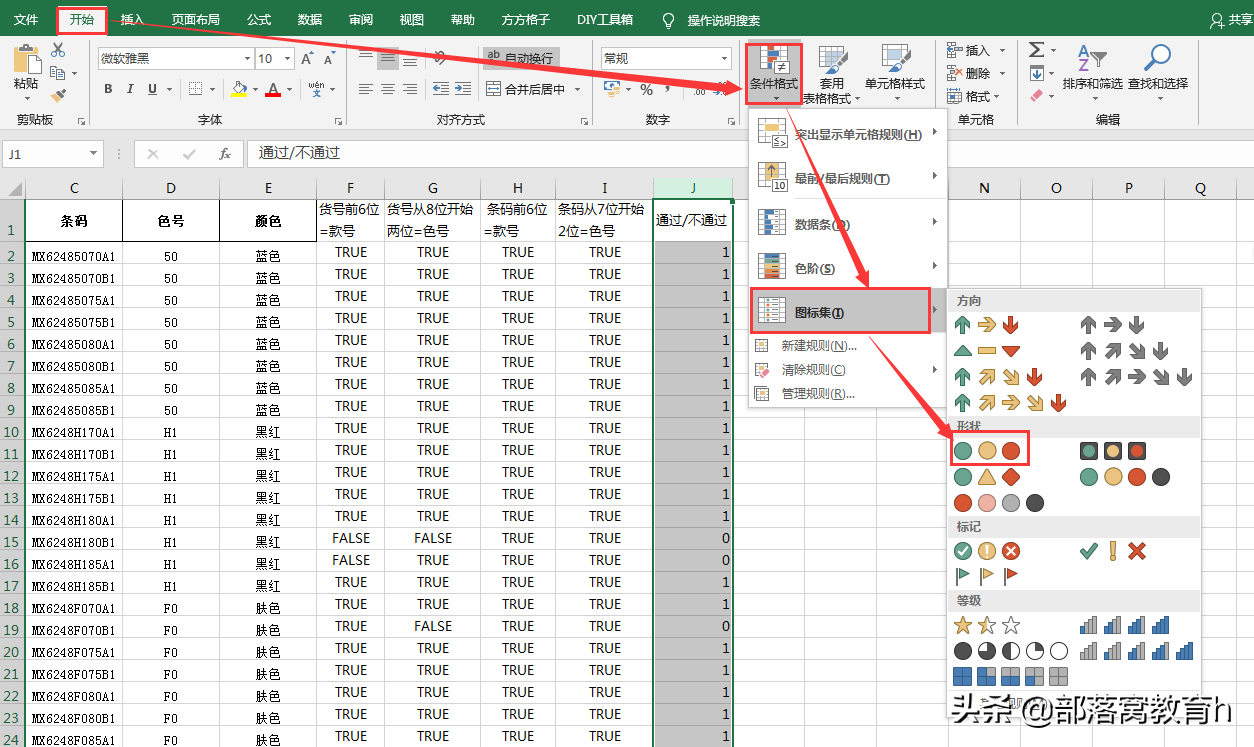Click 新建规则 (New Rule) entry

(817, 346)
